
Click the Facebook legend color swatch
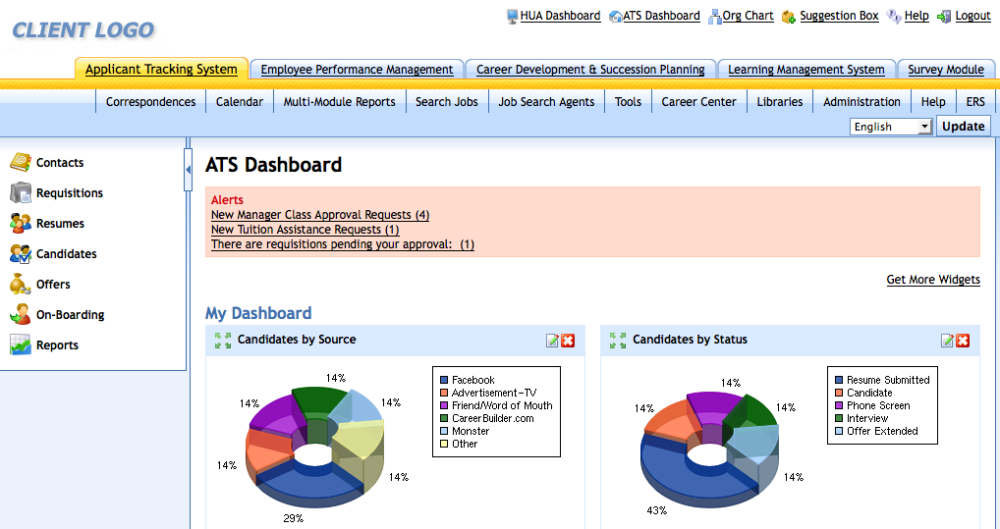click(x=444, y=380)
